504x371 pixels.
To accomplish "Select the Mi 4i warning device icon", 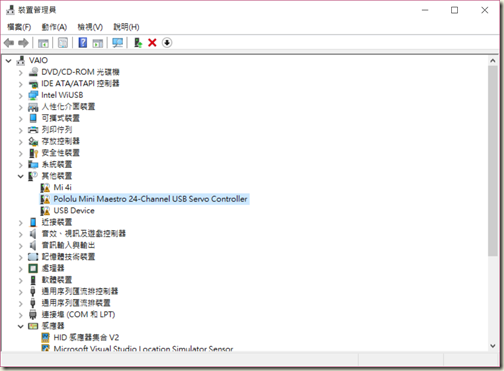I will 45,188.
